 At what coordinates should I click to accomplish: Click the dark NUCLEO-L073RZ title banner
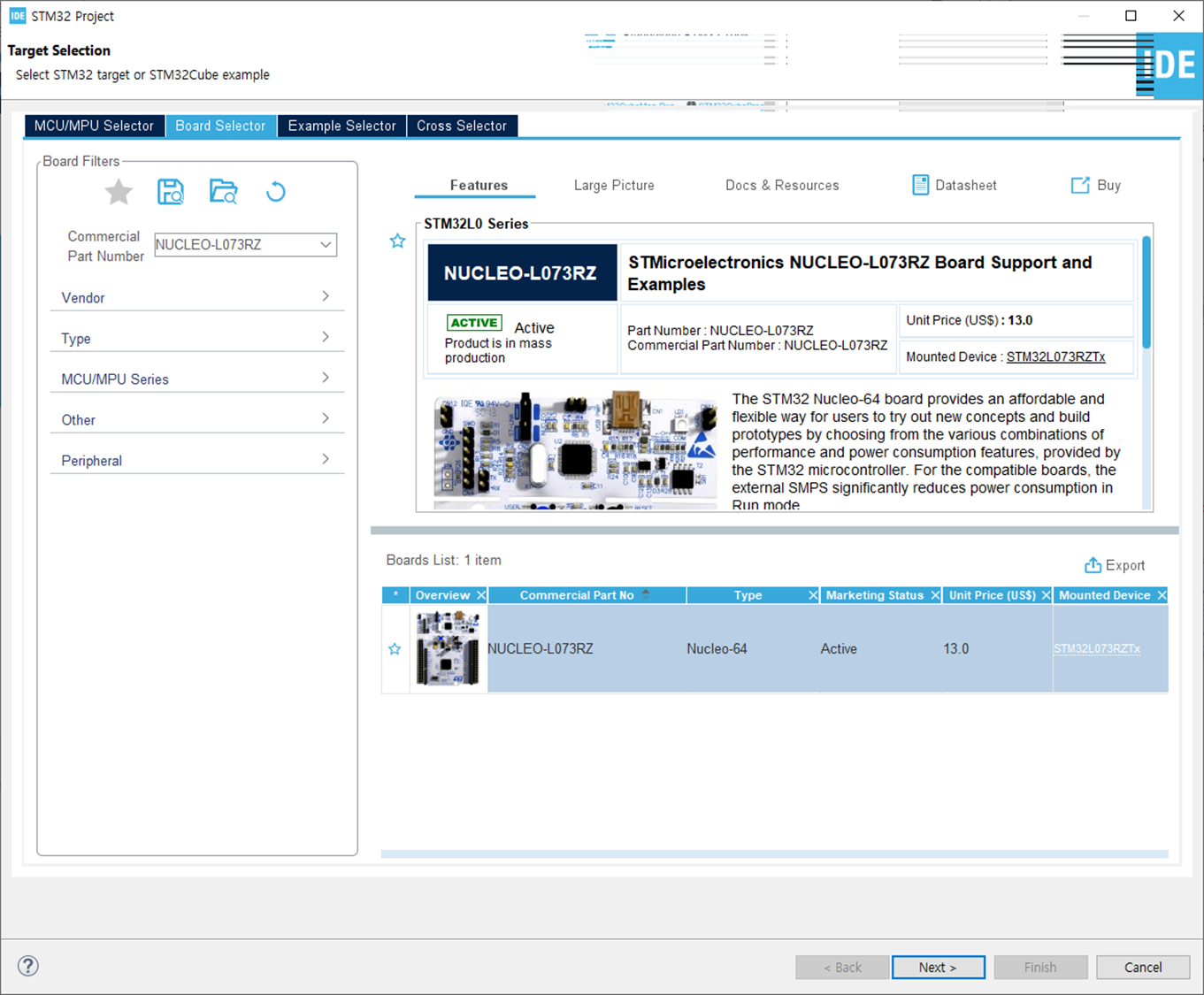(522, 273)
